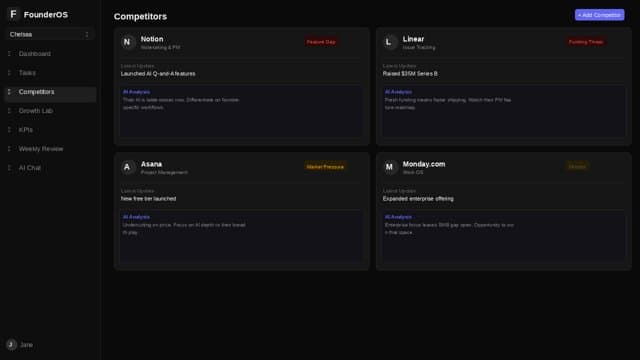This screenshot has height=360, width=640.
Task: Open the Chelsea workspace dropdown
Action: (49, 34)
